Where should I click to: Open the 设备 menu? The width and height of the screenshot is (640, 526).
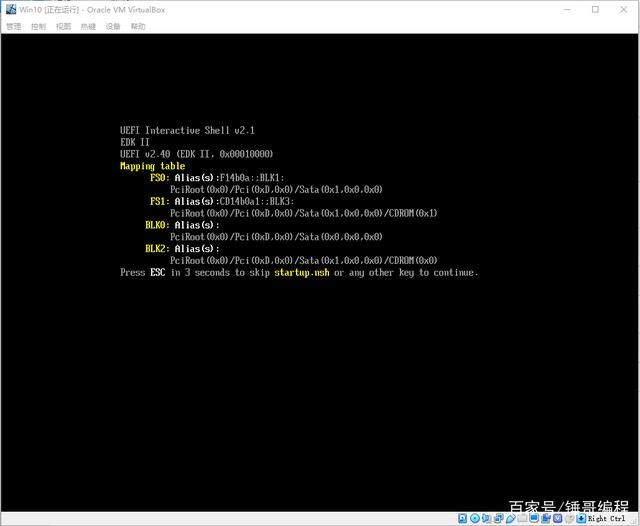click(x=113, y=27)
